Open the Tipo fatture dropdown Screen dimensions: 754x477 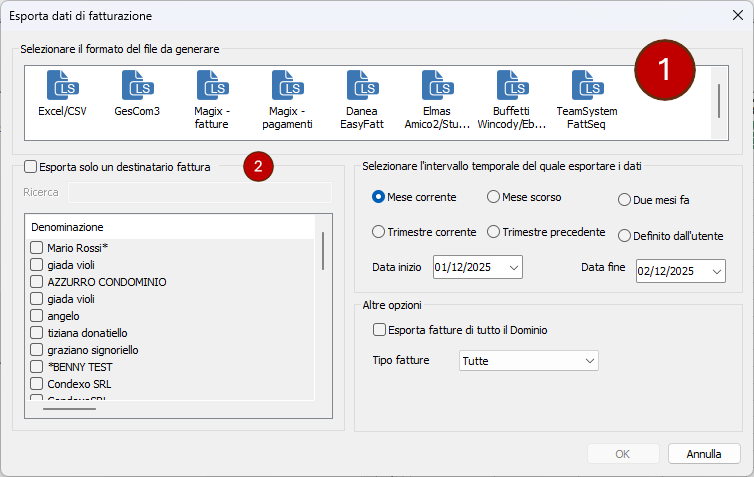[x=588, y=360]
